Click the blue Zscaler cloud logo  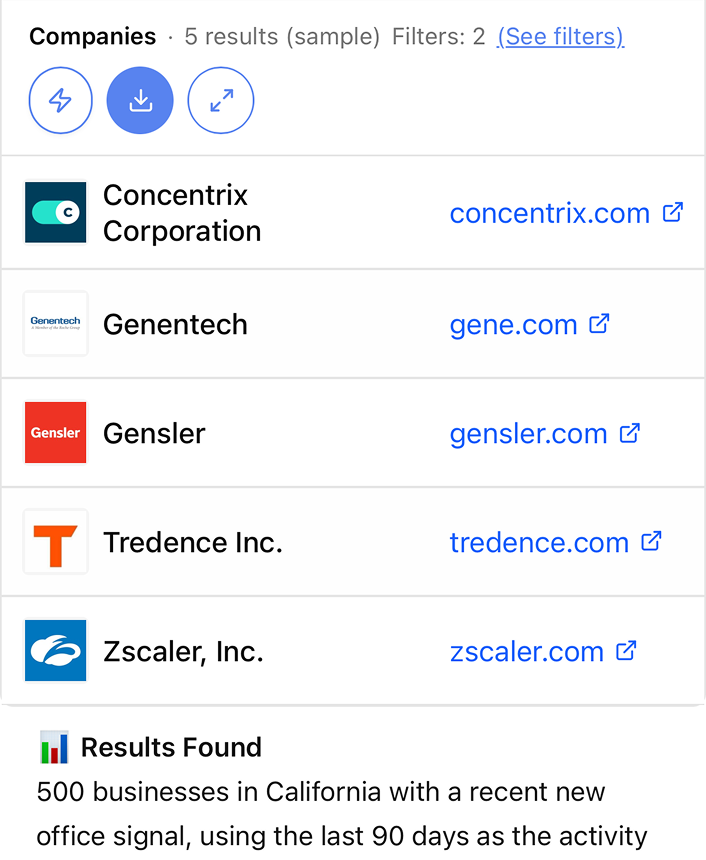[x=56, y=651]
